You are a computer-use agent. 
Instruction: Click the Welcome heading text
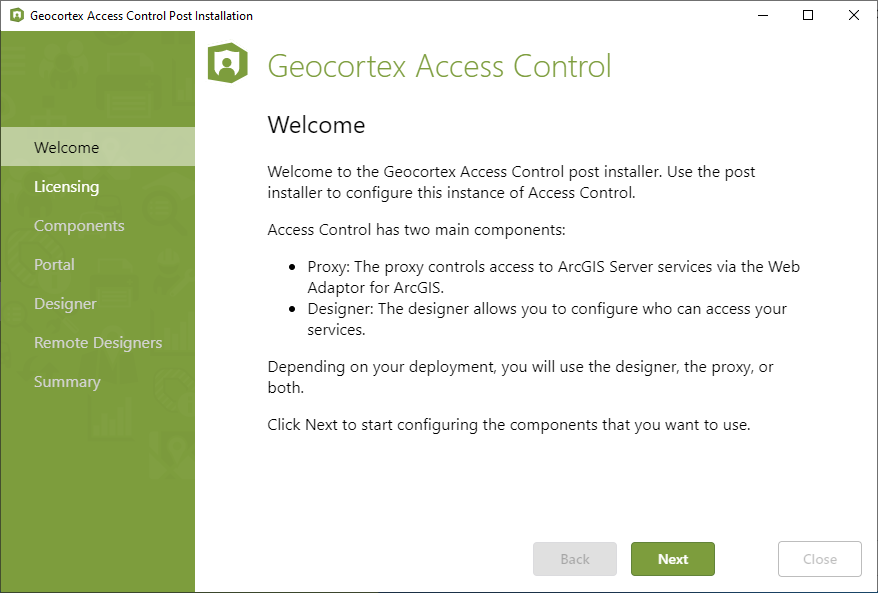316,124
